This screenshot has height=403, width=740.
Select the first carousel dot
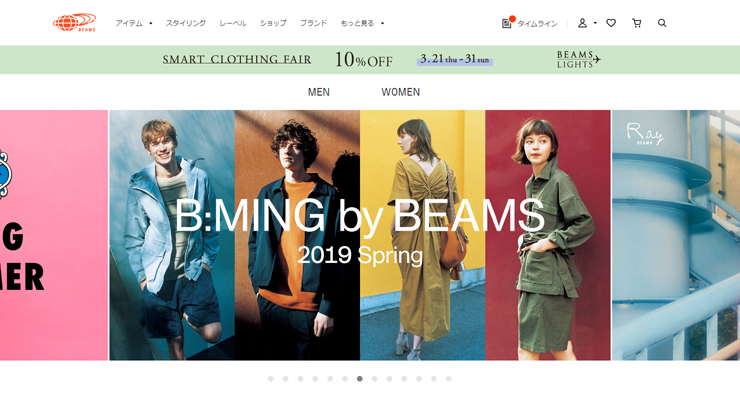270,378
